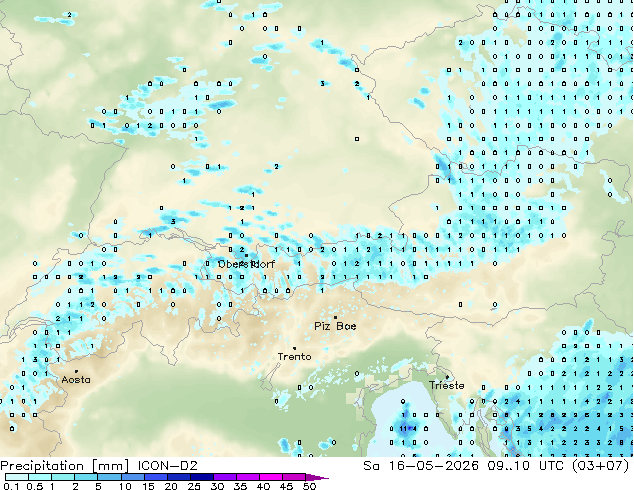Click the Oberstdorf city label

(x=246, y=264)
